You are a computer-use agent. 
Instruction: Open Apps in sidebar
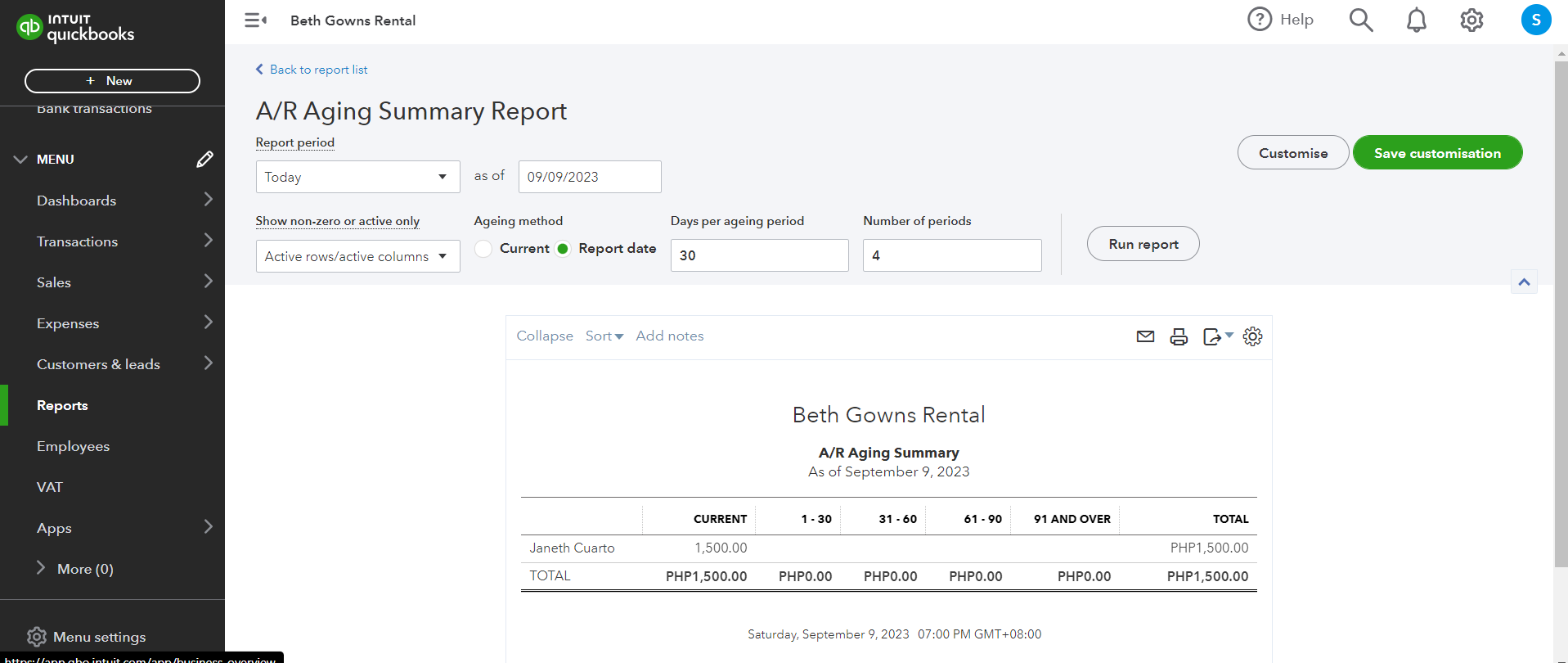pyautogui.click(x=54, y=528)
